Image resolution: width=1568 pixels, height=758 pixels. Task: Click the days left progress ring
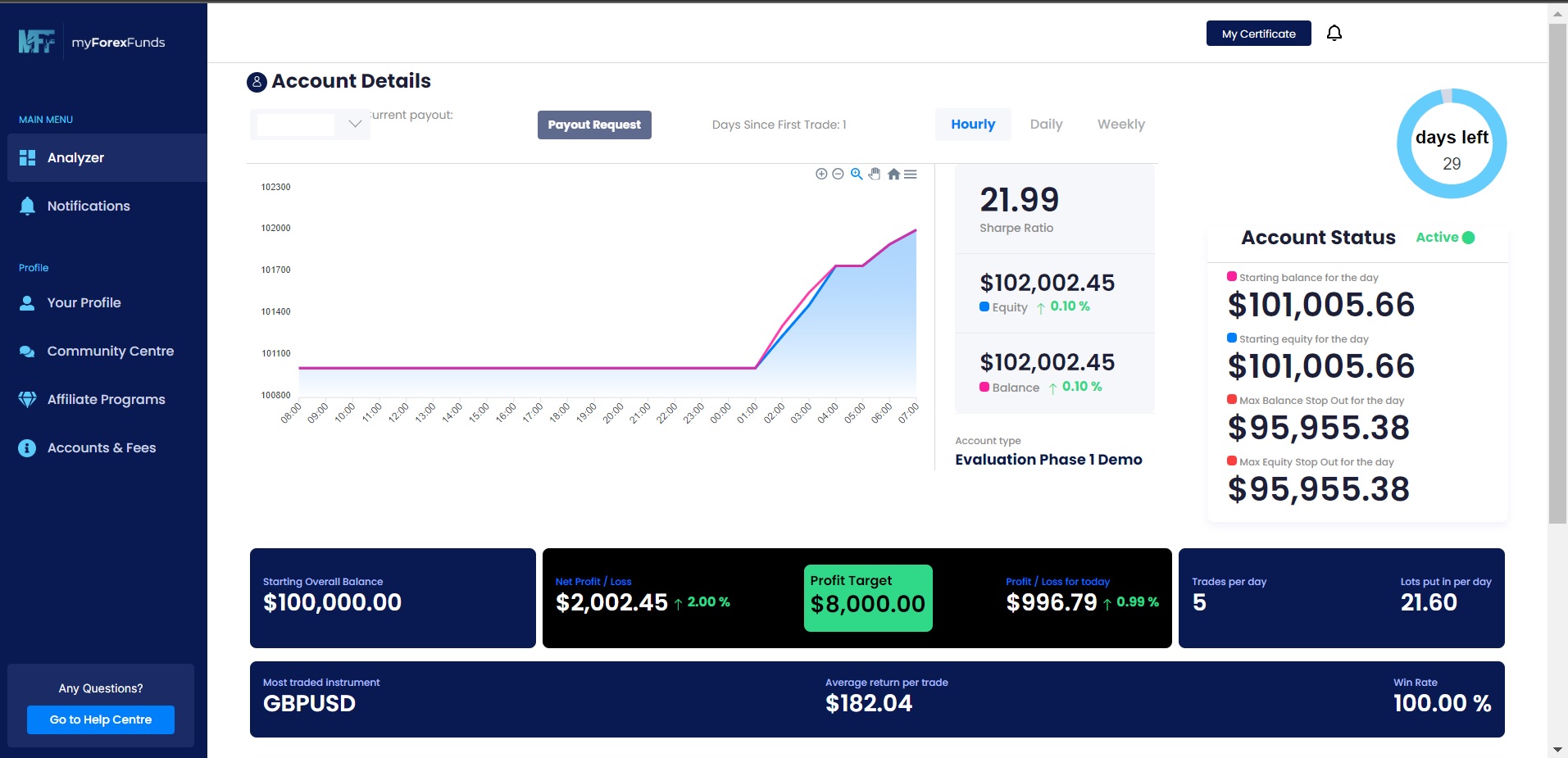(x=1452, y=144)
